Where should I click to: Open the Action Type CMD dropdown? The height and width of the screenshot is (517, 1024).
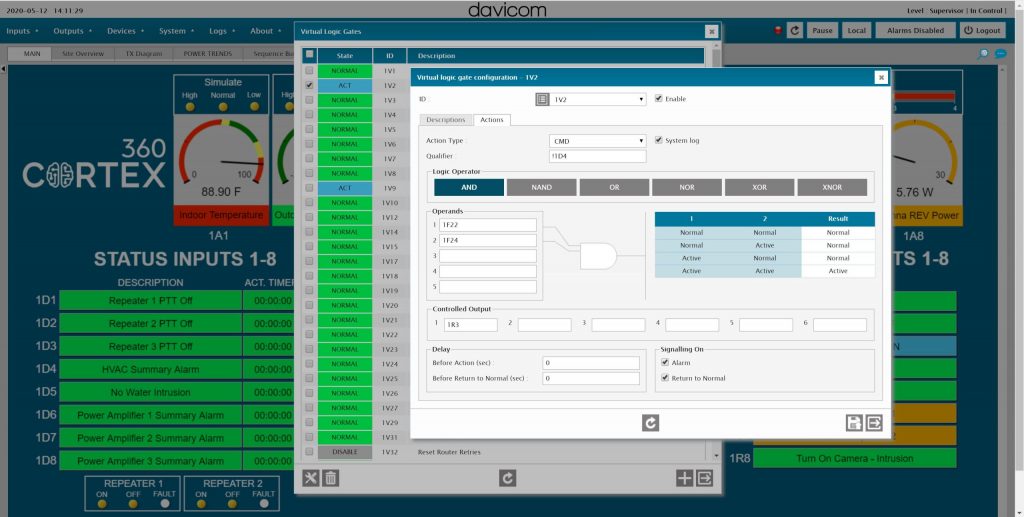[x=597, y=141]
